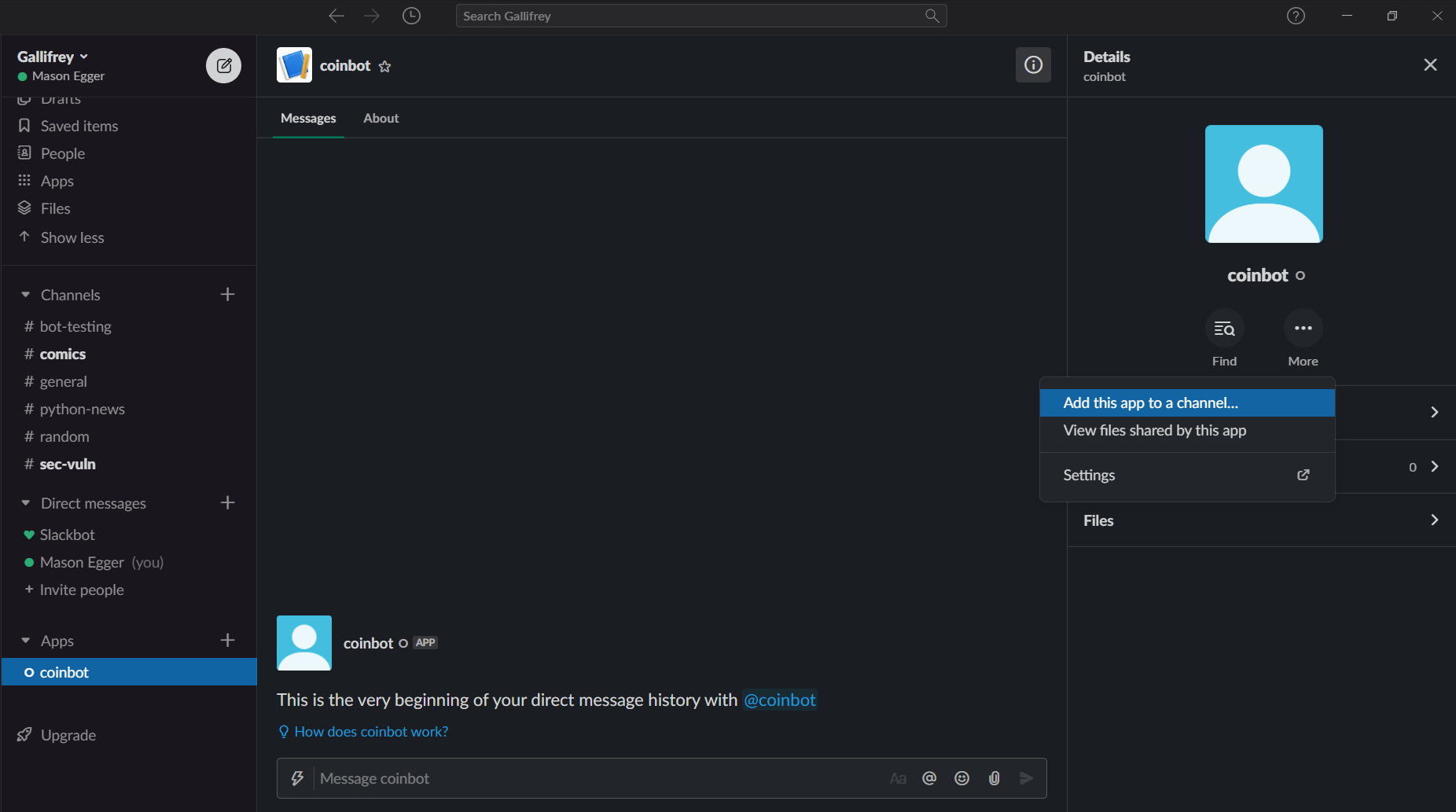Expand the Files section in Details
This screenshot has width=1456, height=812.
coord(1261,520)
